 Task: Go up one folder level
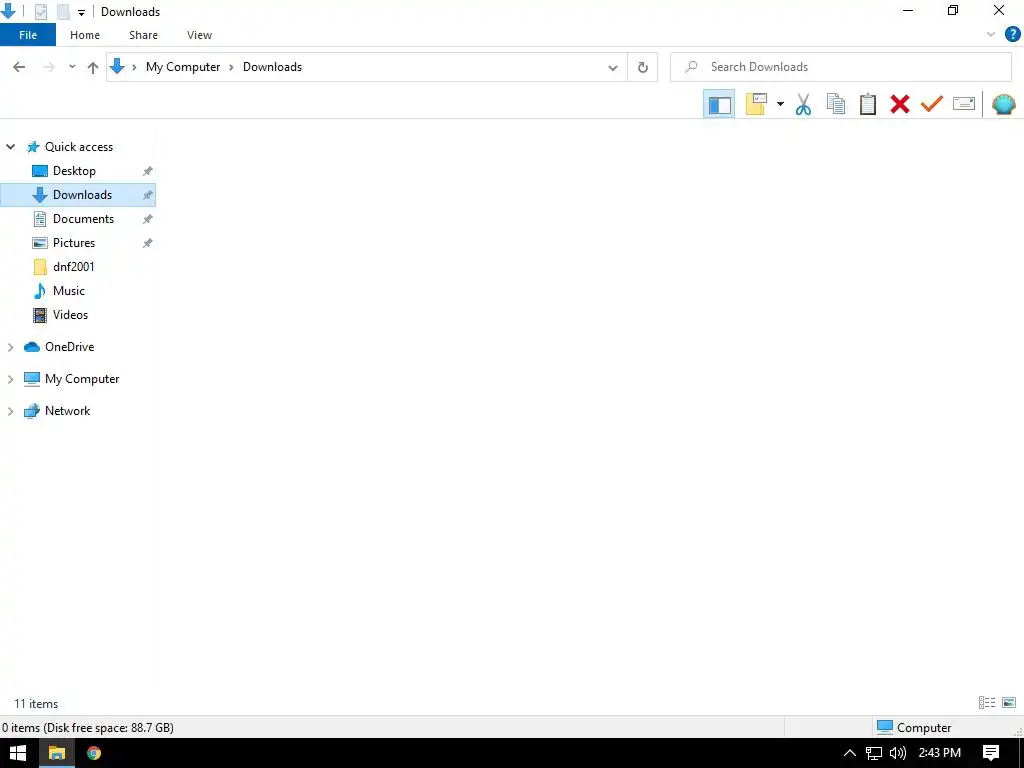pos(93,67)
